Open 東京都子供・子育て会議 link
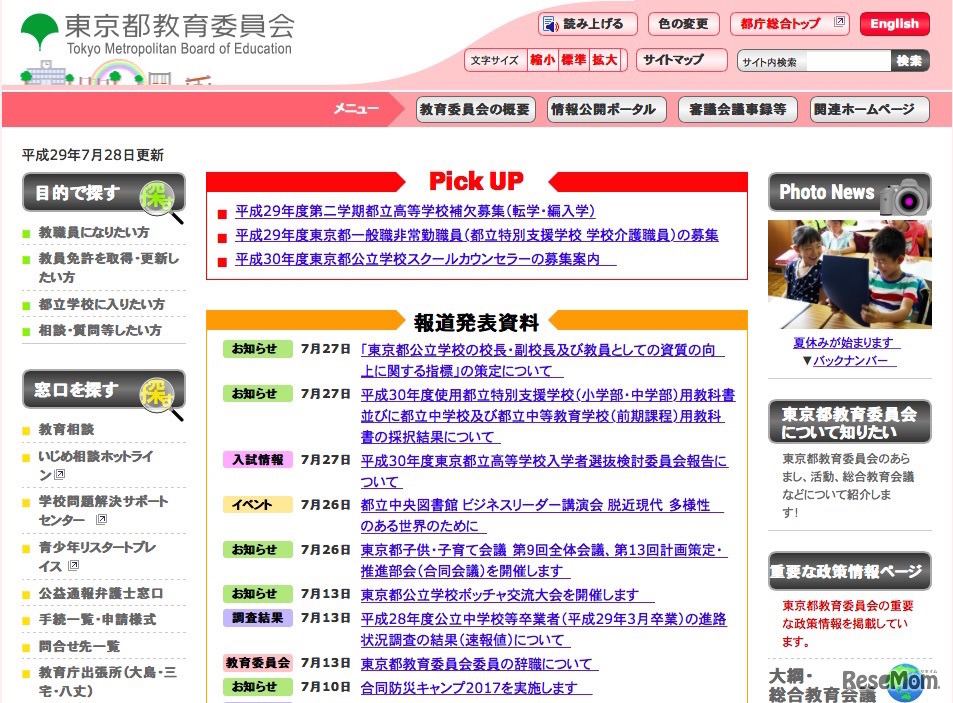The width and height of the screenshot is (953, 703). coord(544,560)
